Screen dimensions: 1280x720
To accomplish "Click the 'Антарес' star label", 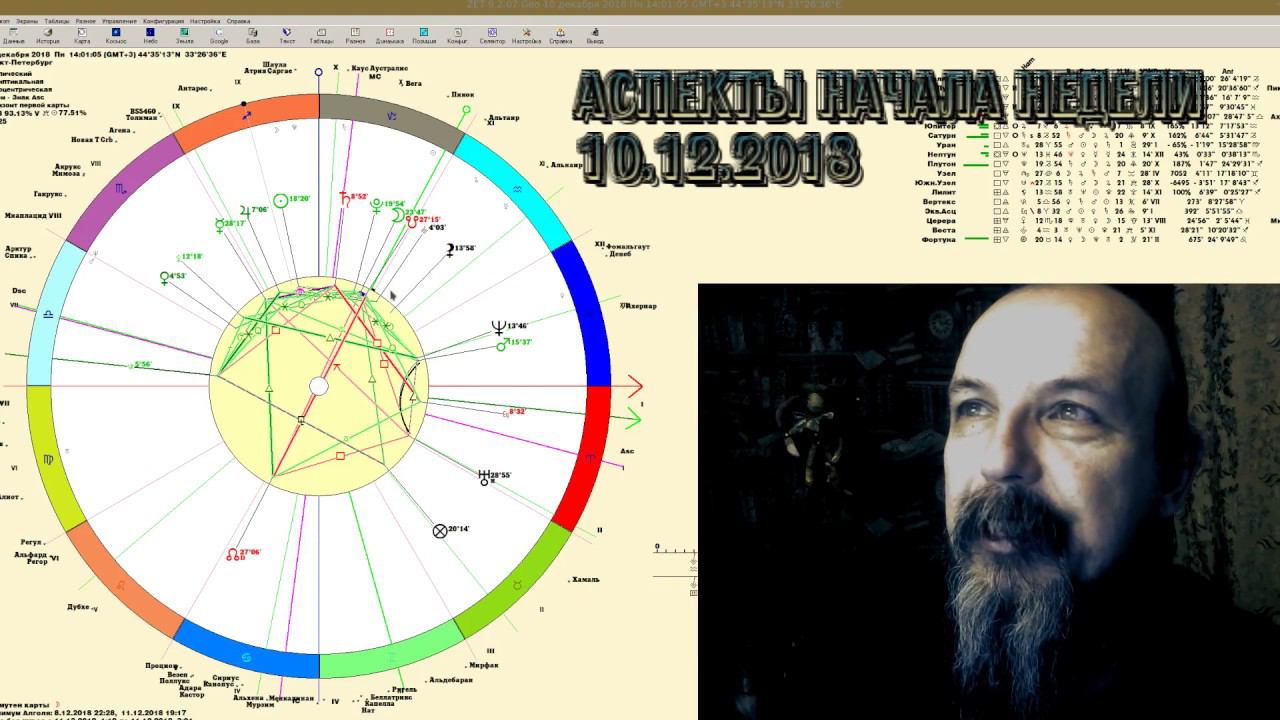I will (194, 89).
